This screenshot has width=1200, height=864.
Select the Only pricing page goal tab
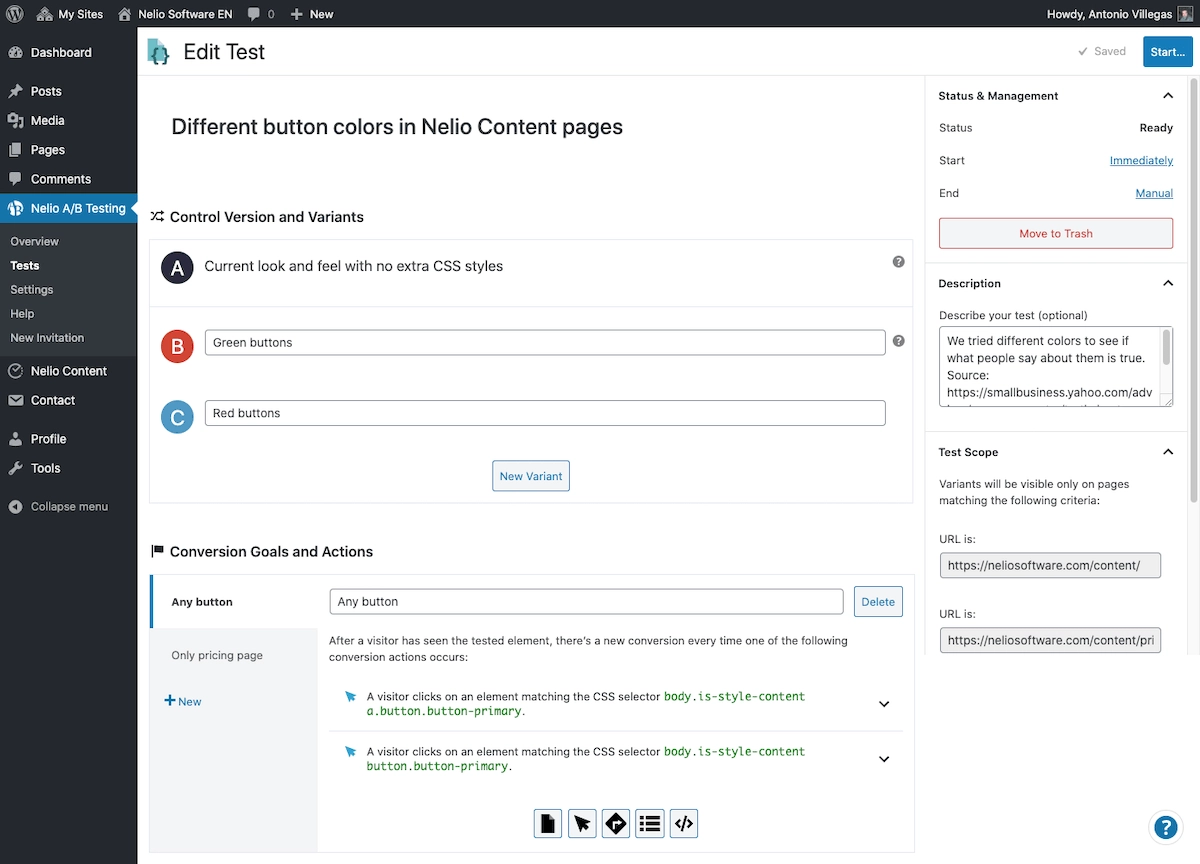point(217,655)
